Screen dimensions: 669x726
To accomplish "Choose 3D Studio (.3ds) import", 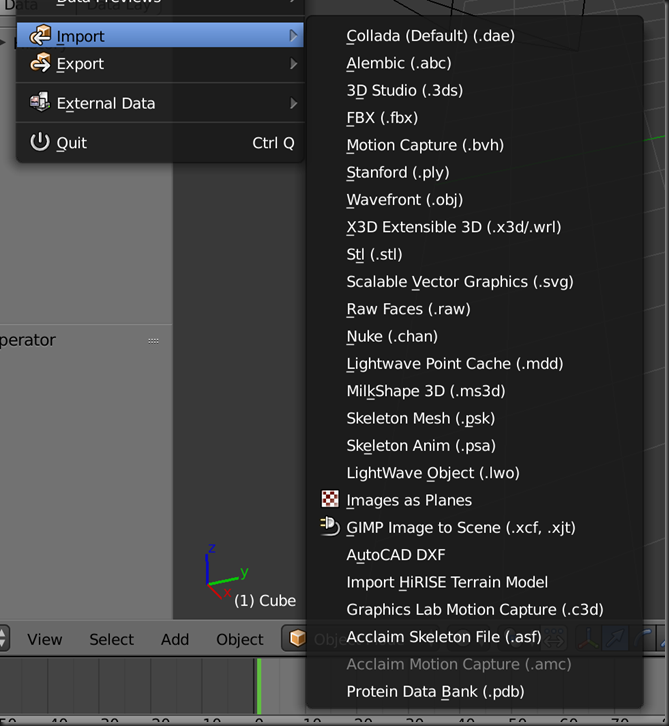I will [x=475, y=90].
